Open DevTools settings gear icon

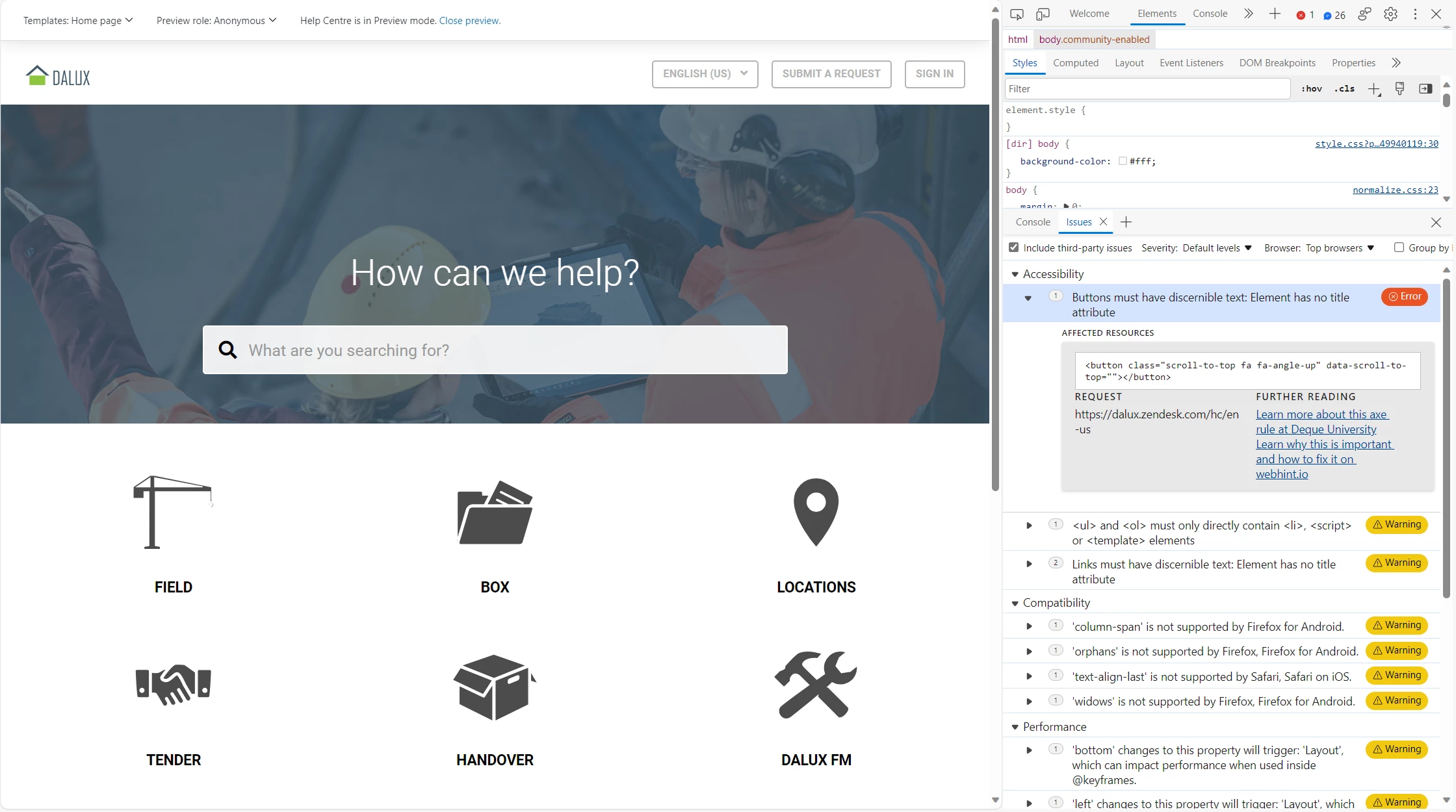click(1390, 14)
